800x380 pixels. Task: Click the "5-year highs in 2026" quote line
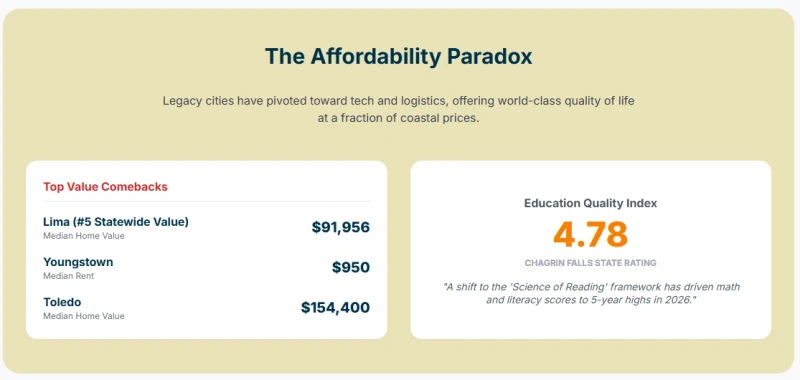pos(591,300)
